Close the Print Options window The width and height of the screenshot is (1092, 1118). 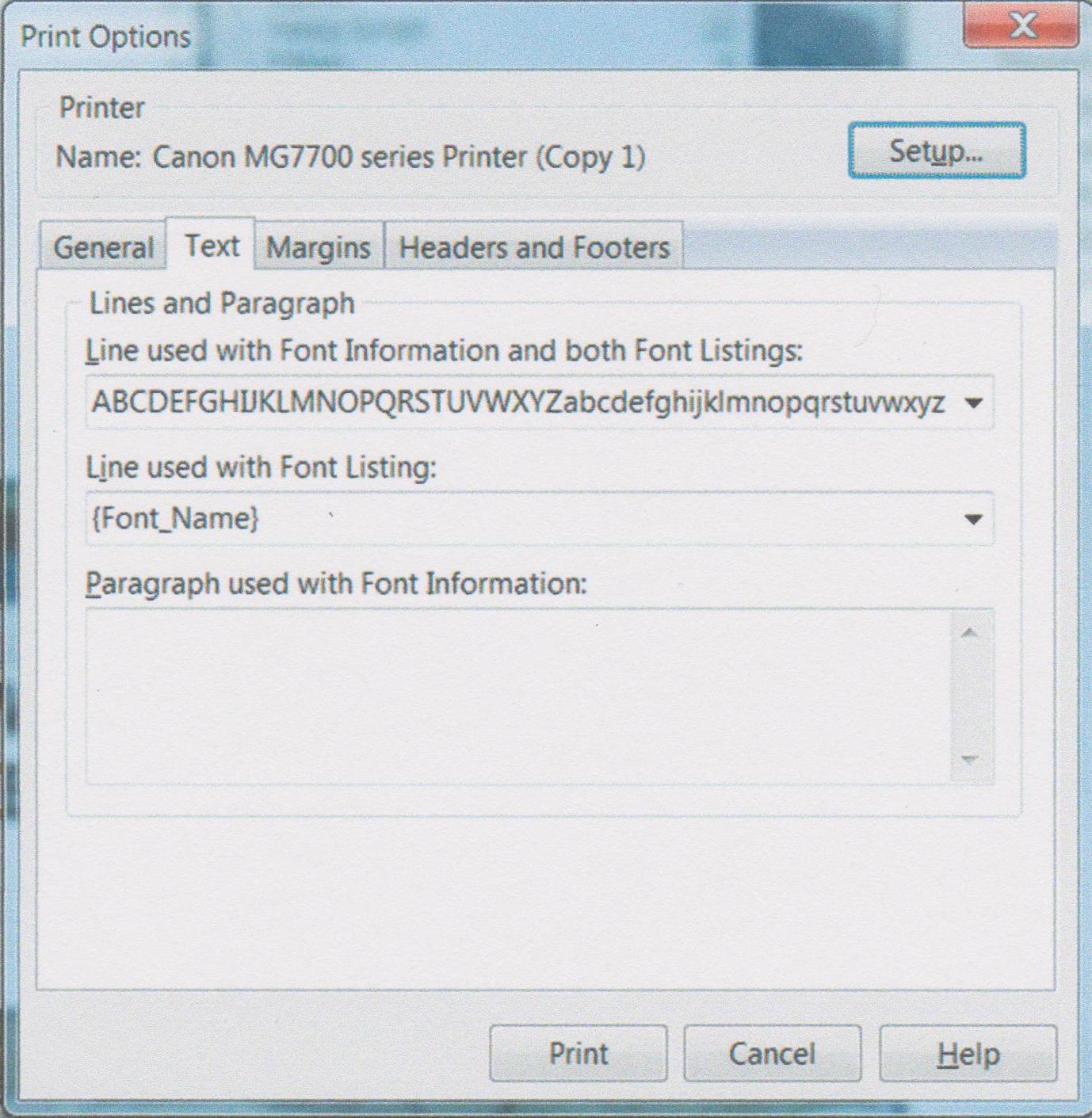pyautogui.click(x=1021, y=25)
